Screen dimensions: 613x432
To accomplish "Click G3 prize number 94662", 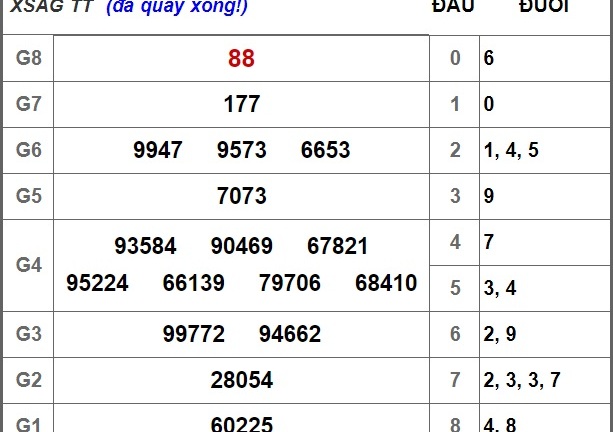I will tap(289, 334).
